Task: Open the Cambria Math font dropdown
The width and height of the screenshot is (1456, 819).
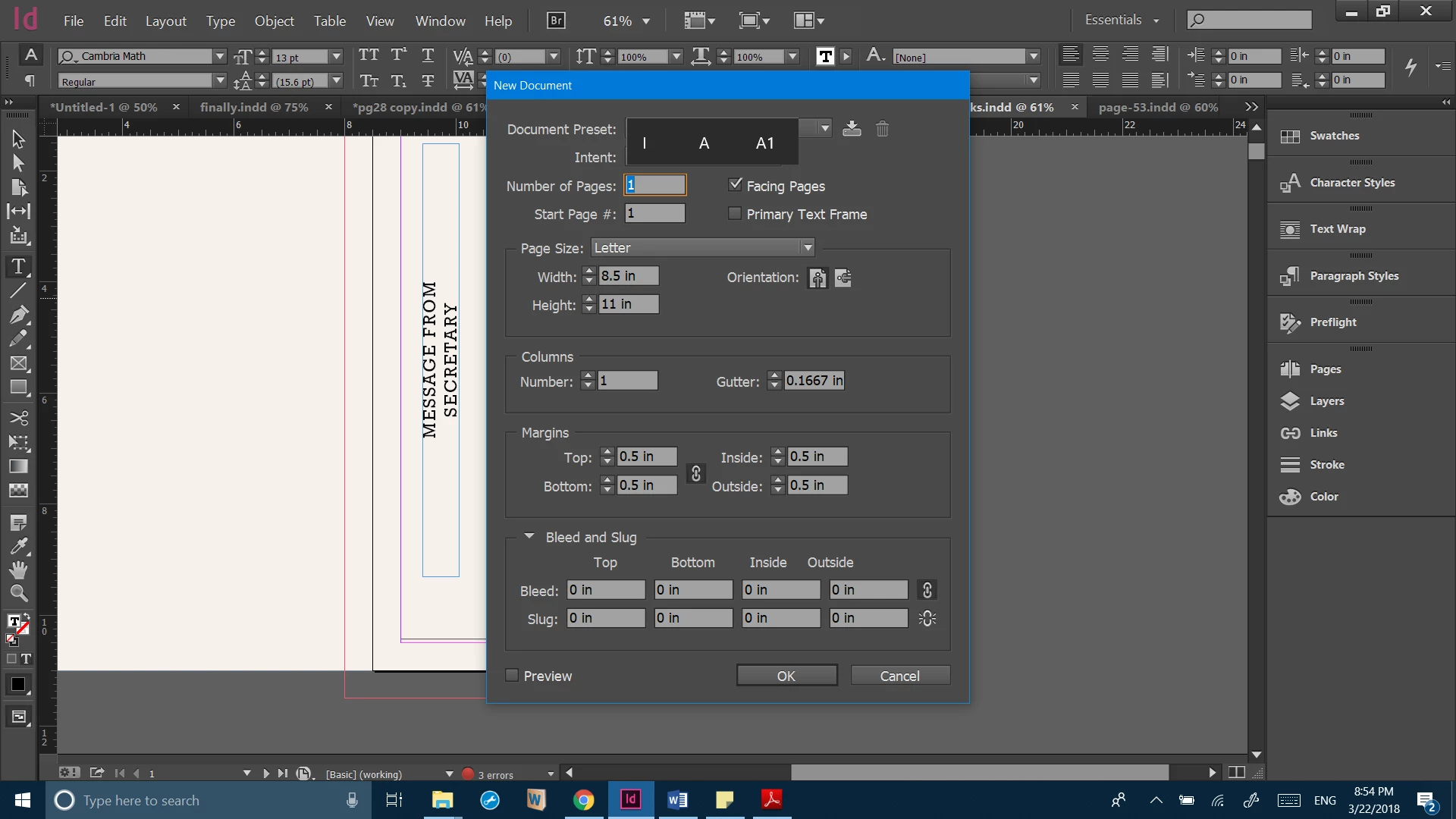Action: point(220,56)
